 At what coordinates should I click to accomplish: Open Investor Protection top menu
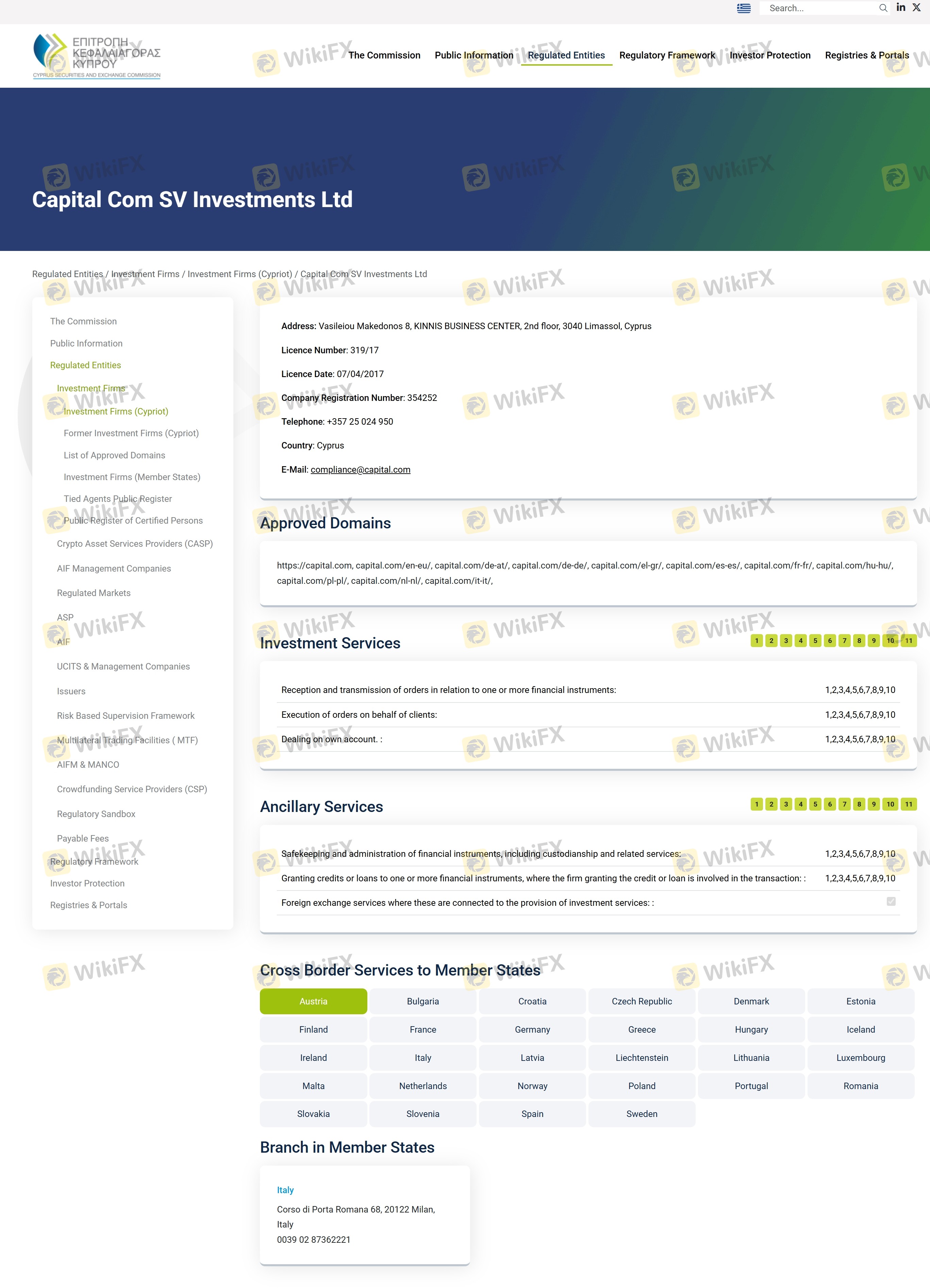click(770, 55)
